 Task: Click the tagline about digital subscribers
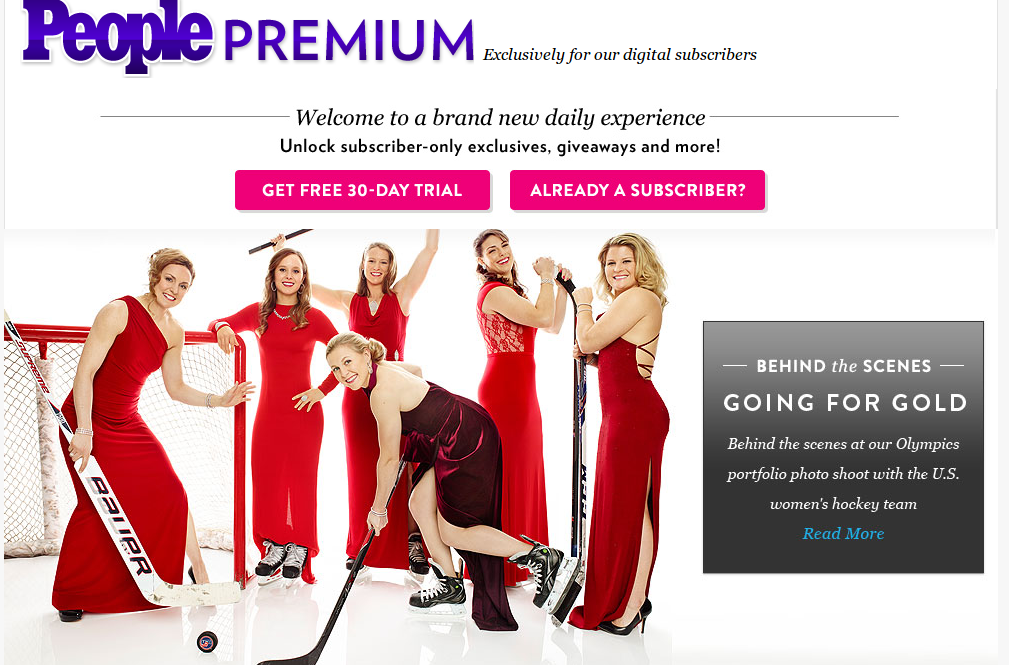tap(620, 55)
